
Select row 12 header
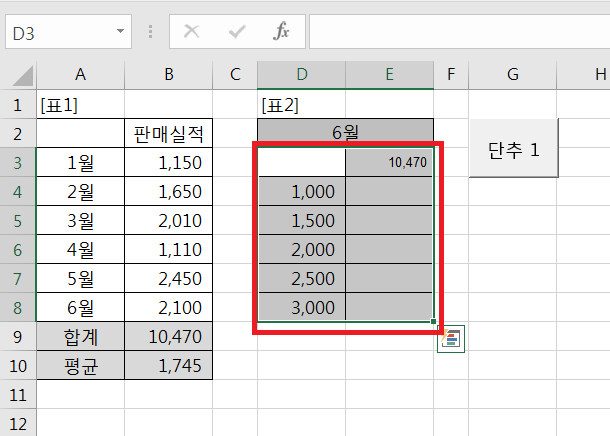pyautogui.click(x=17, y=423)
